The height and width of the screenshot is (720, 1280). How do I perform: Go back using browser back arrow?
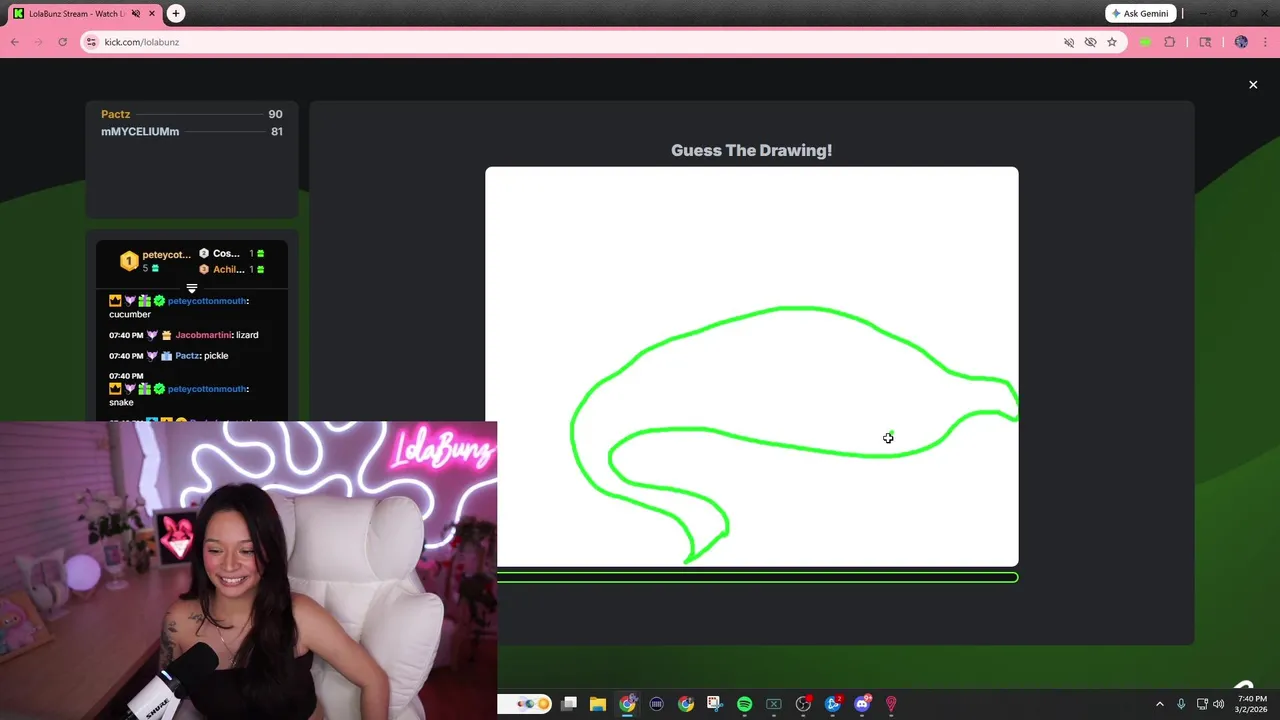click(x=15, y=42)
